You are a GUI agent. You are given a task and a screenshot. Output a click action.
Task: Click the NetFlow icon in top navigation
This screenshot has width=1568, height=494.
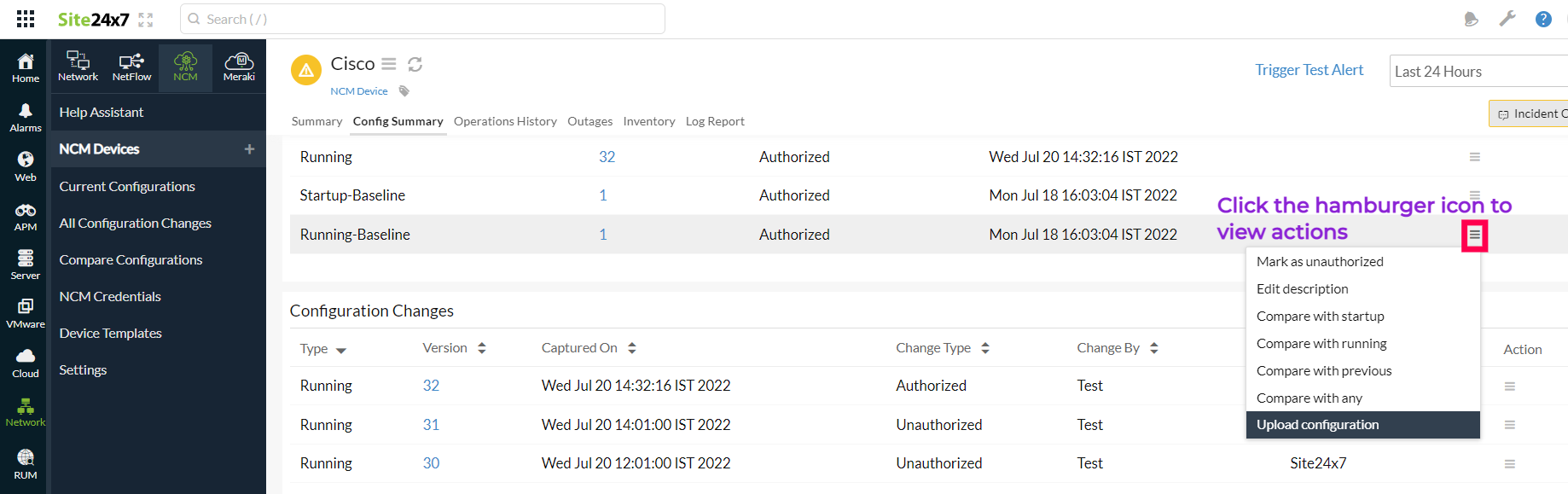point(131,67)
